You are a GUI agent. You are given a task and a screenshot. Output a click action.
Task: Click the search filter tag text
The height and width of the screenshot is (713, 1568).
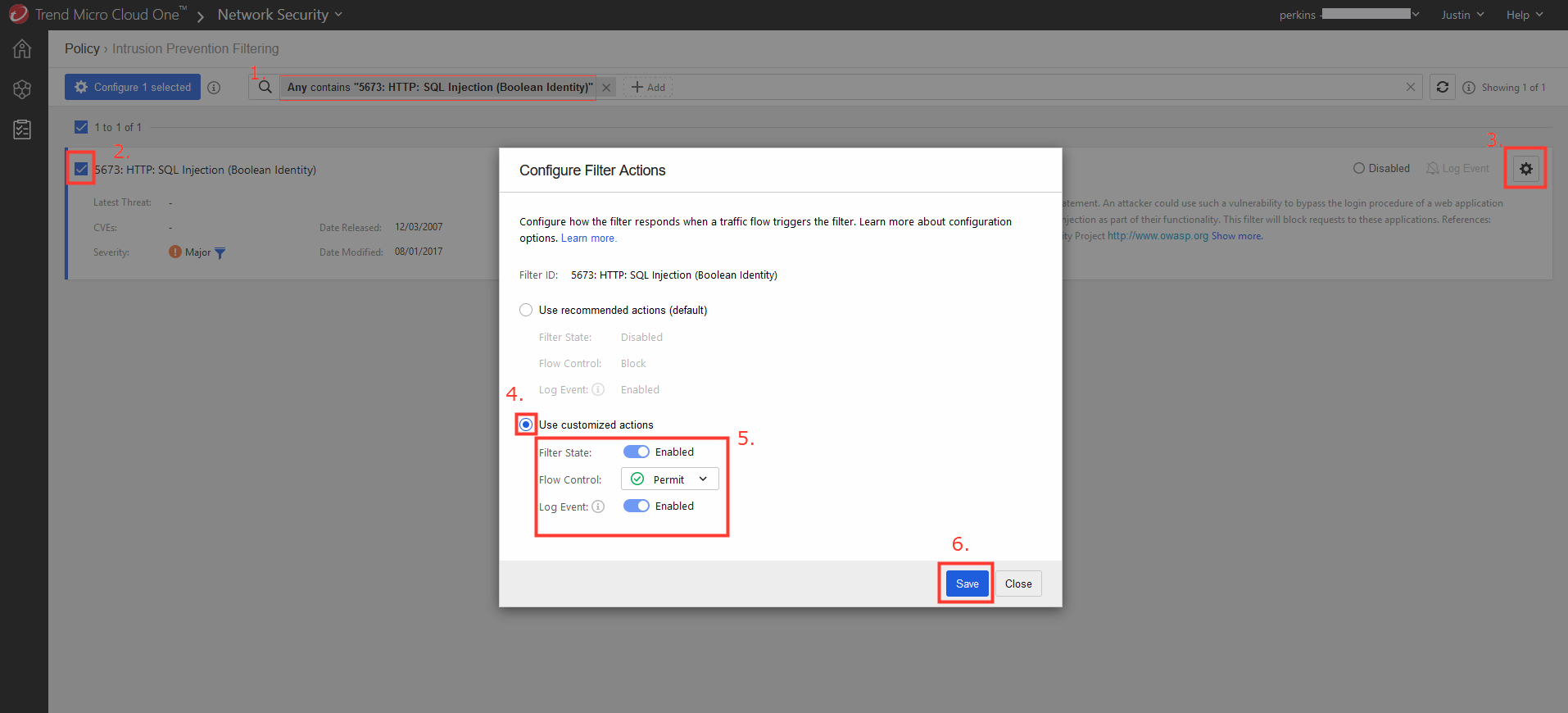440,88
